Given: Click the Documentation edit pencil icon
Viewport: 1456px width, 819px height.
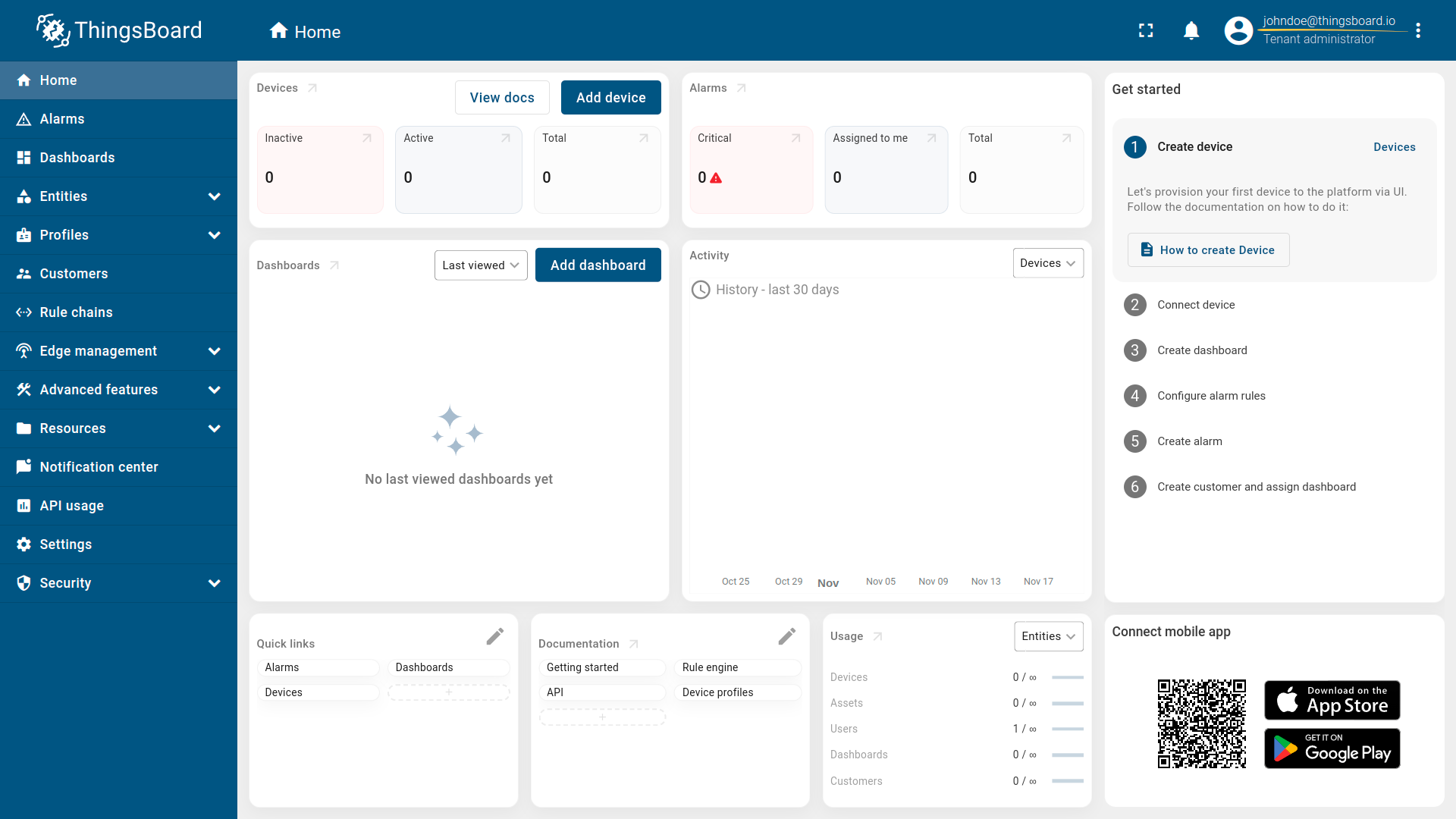Looking at the screenshot, I should click(787, 636).
